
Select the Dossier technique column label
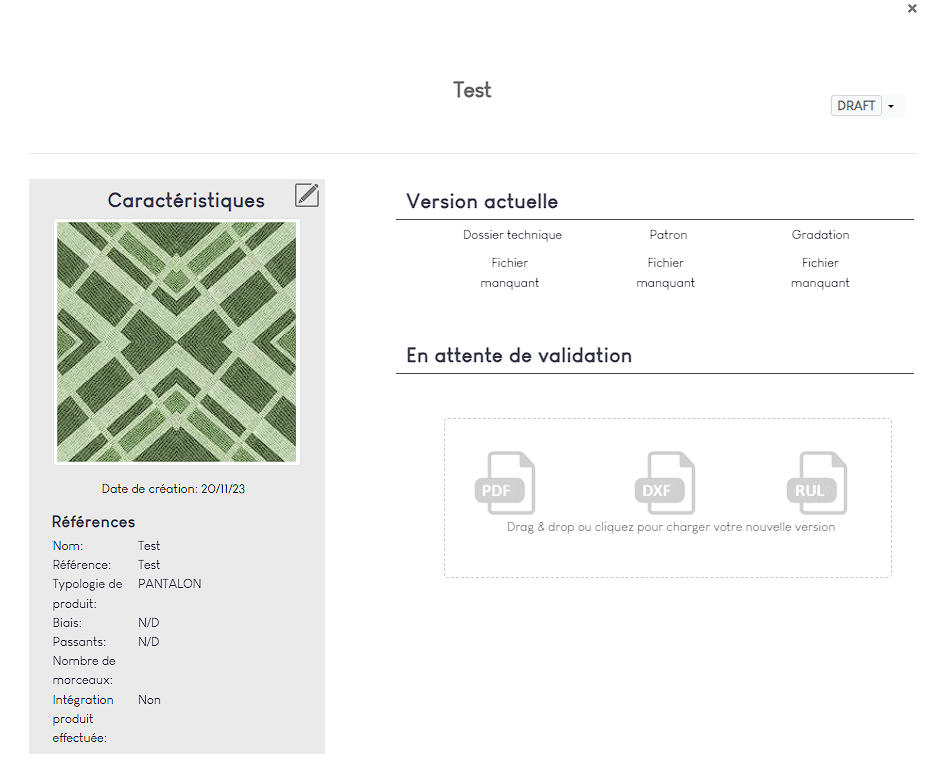[512, 235]
